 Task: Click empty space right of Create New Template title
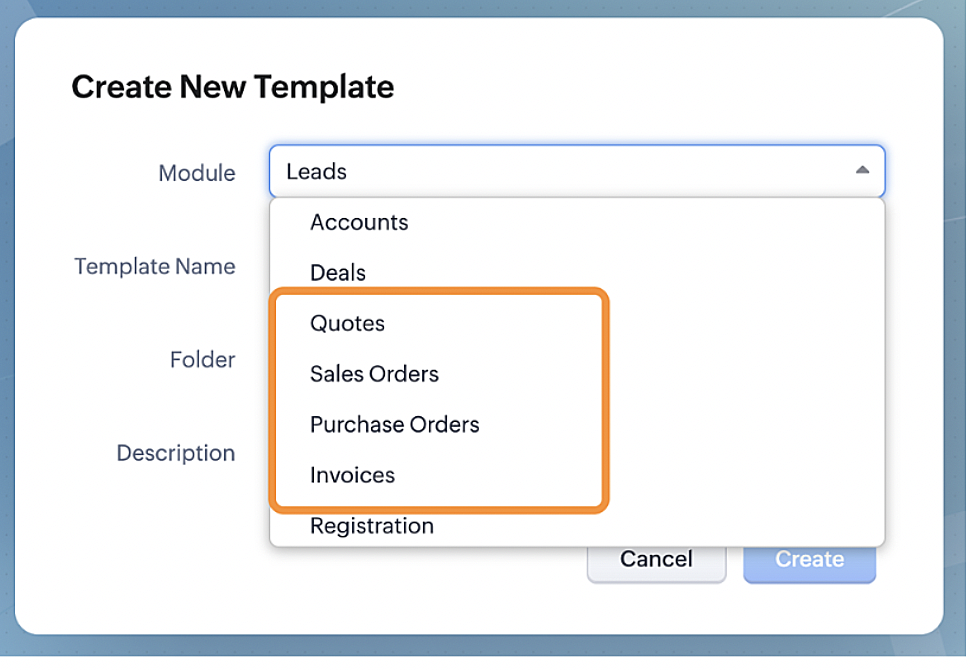coord(650,87)
